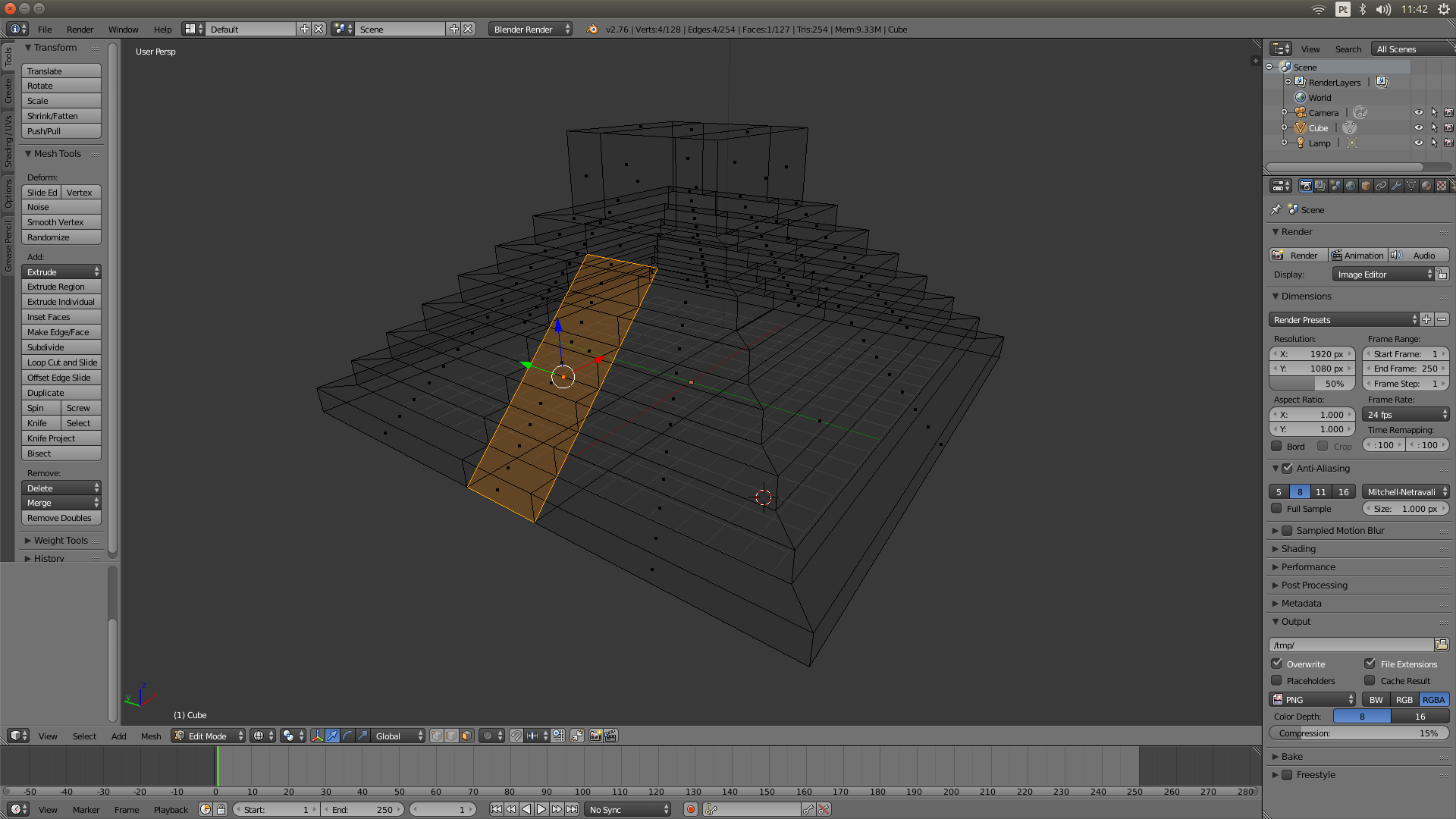Click the Material properties sphere icon
The image size is (1456, 819).
click(x=1426, y=186)
